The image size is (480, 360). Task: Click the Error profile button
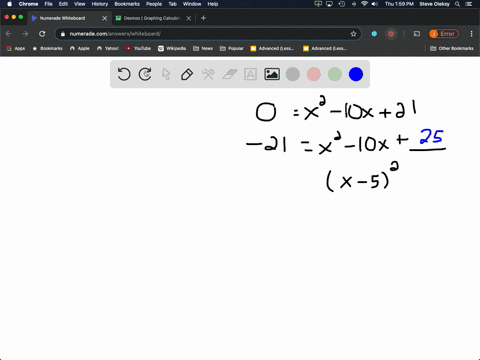(444, 34)
